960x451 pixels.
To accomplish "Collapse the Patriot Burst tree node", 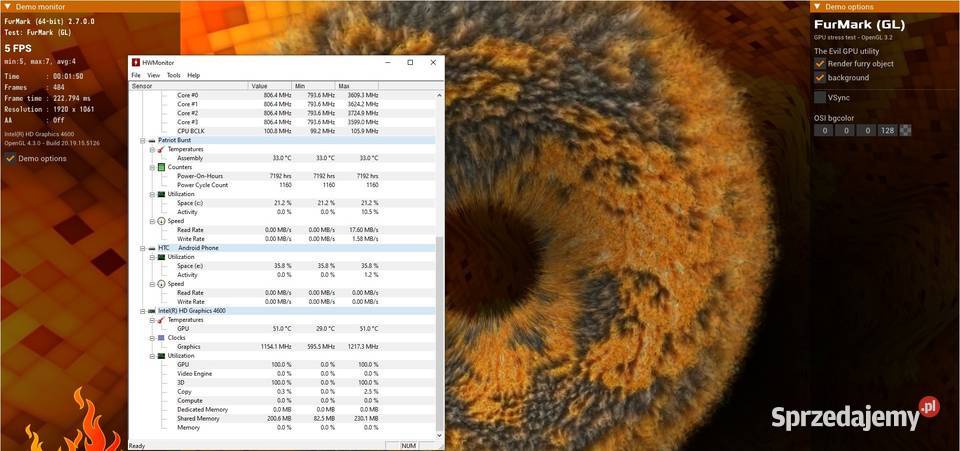I will pos(143,140).
